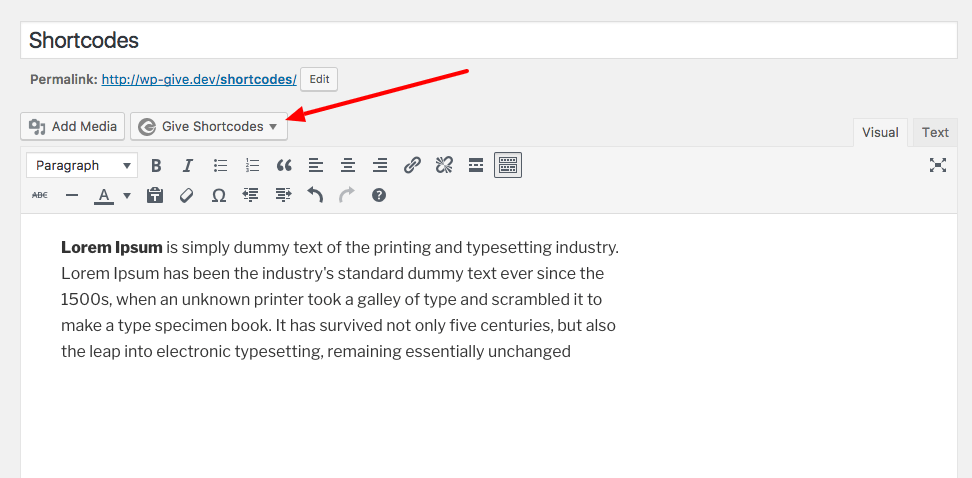
Task: Open the special character Omega tool
Action: (x=218, y=195)
